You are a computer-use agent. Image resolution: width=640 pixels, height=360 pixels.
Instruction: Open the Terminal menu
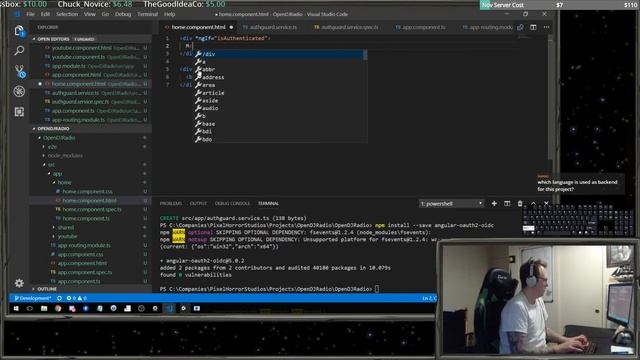pos(147,14)
